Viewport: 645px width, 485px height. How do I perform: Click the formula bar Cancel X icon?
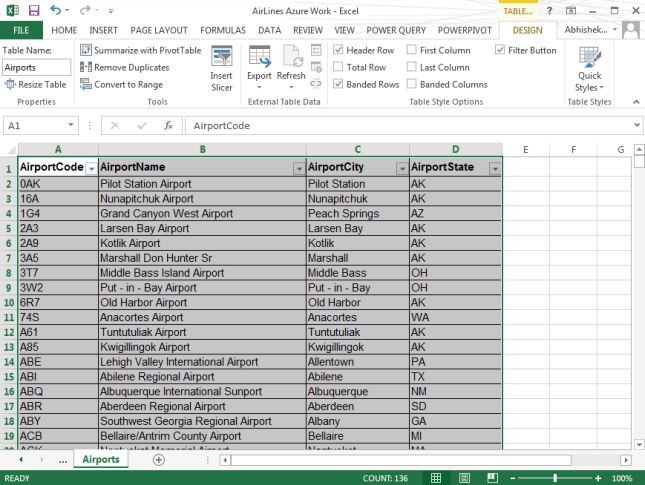(x=115, y=125)
